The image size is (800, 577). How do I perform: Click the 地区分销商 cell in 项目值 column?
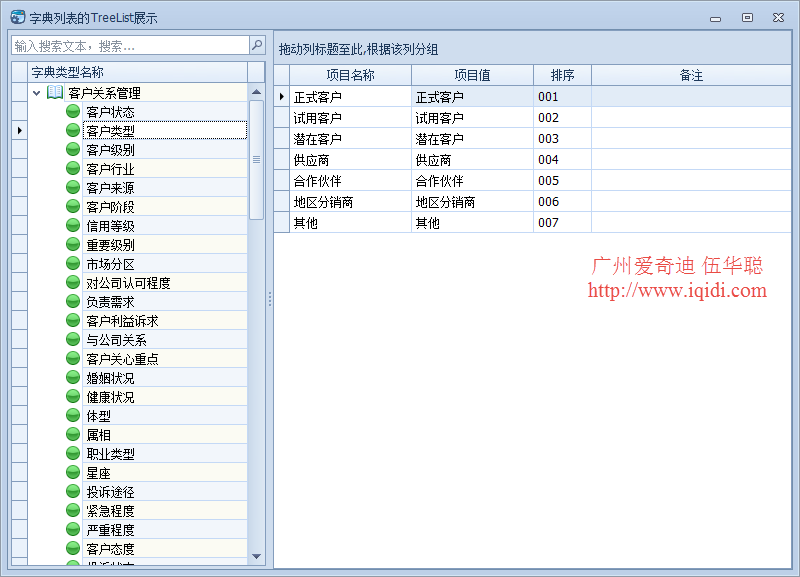click(x=472, y=202)
